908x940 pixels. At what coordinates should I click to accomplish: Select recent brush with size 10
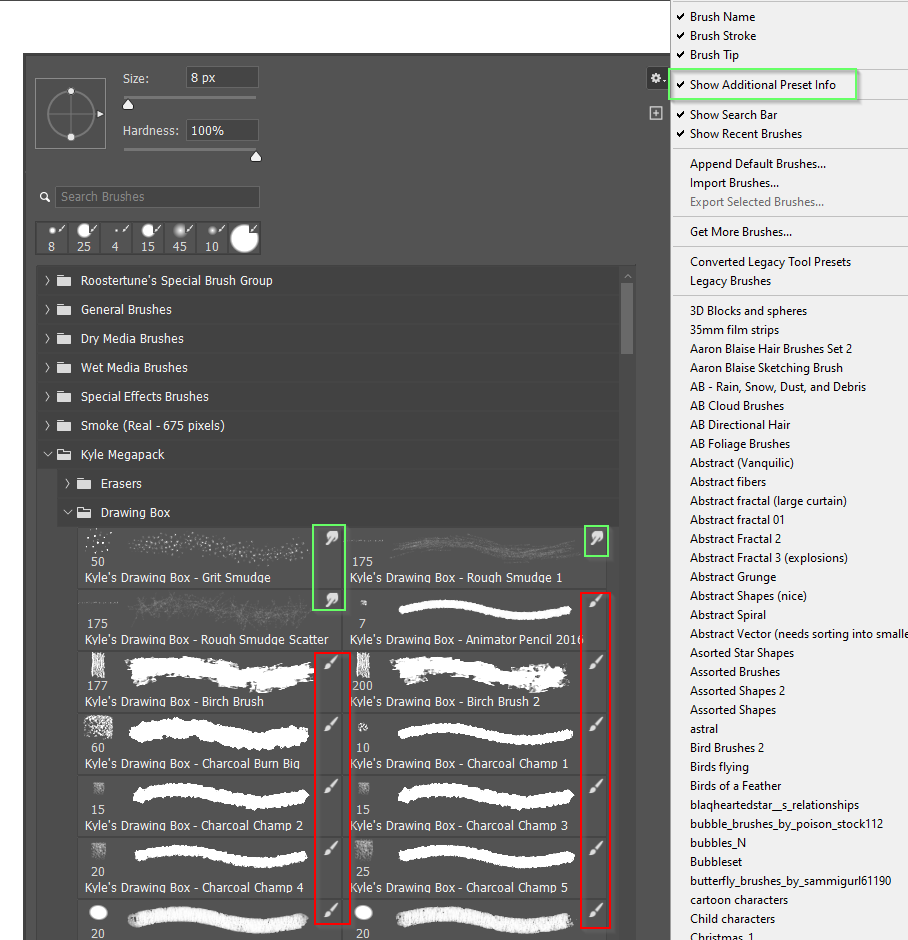click(212, 238)
